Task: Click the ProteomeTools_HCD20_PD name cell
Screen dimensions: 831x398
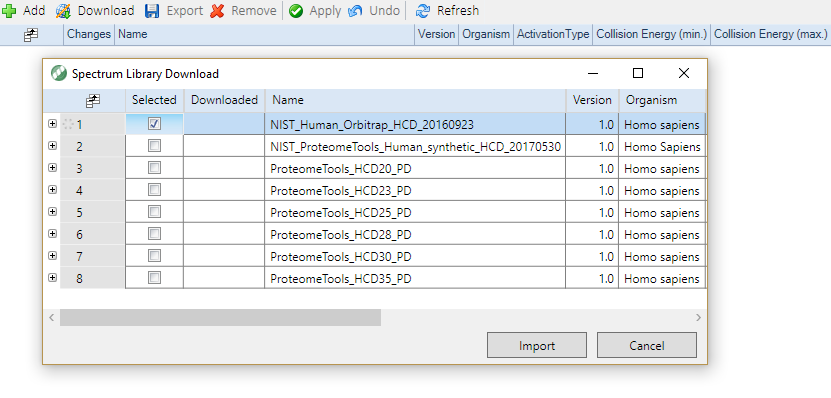Action: [x=415, y=169]
